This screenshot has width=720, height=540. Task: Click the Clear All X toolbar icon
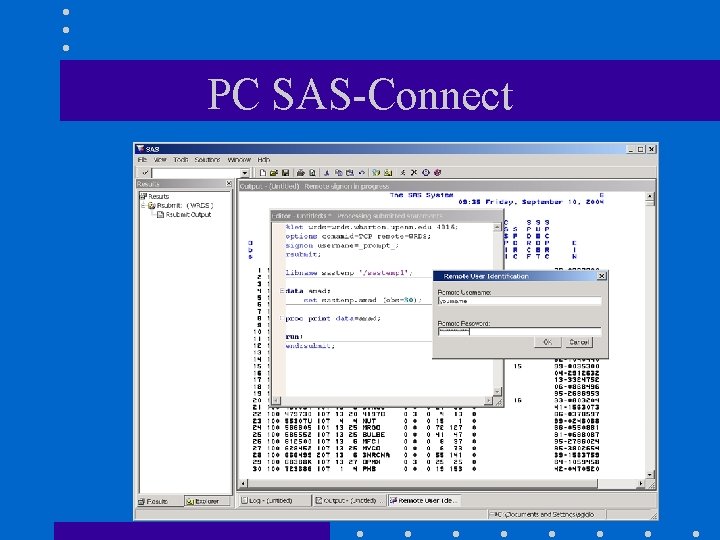point(414,173)
